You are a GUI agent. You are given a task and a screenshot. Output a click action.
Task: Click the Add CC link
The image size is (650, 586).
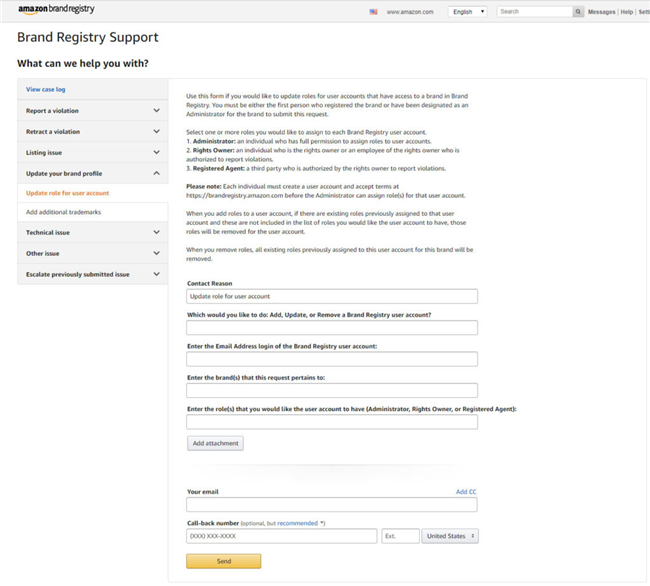pyautogui.click(x=466, y=492)
